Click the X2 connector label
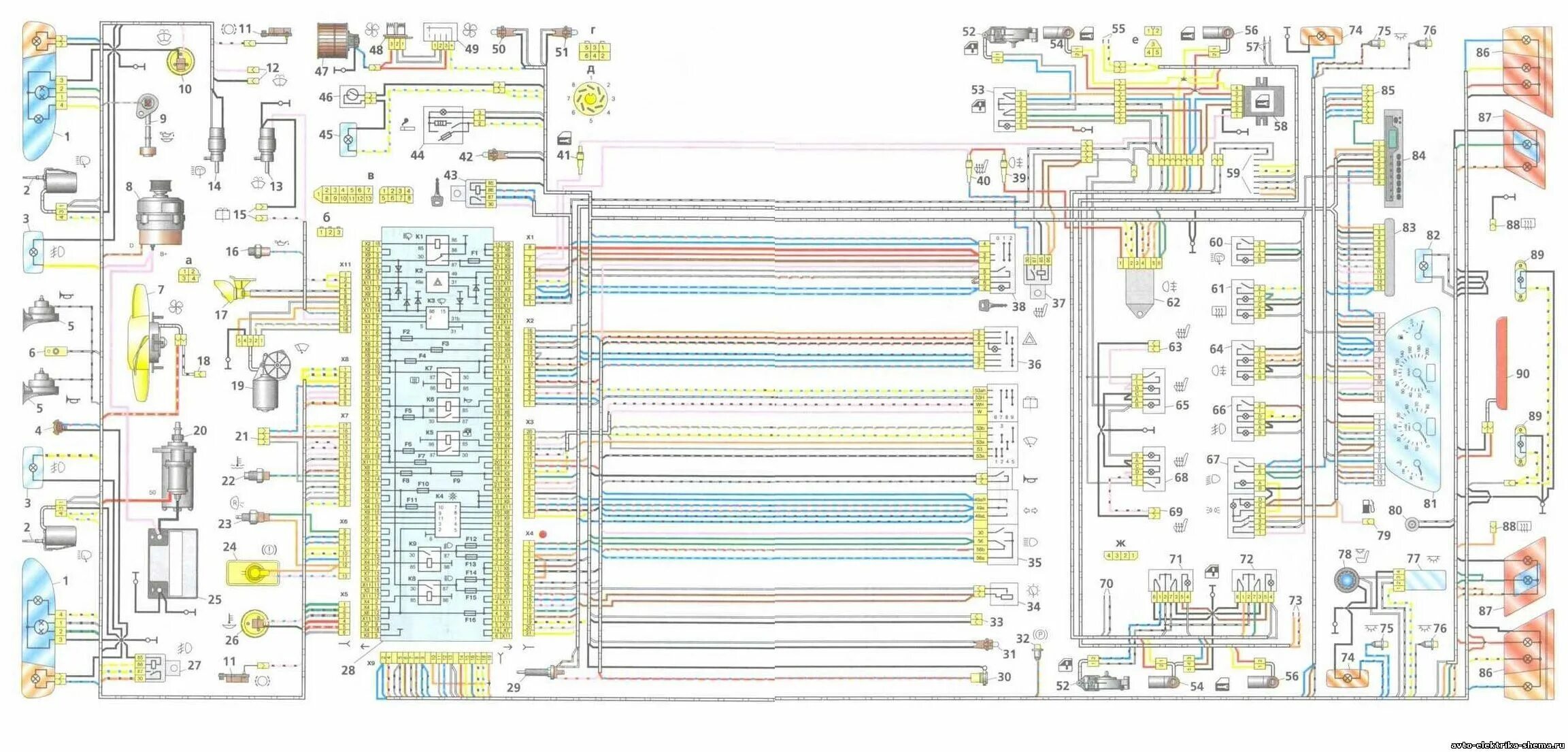Image resolution: width=1568 pixels, height=752 pixels. pyautogui.click(x=530, y=321)
